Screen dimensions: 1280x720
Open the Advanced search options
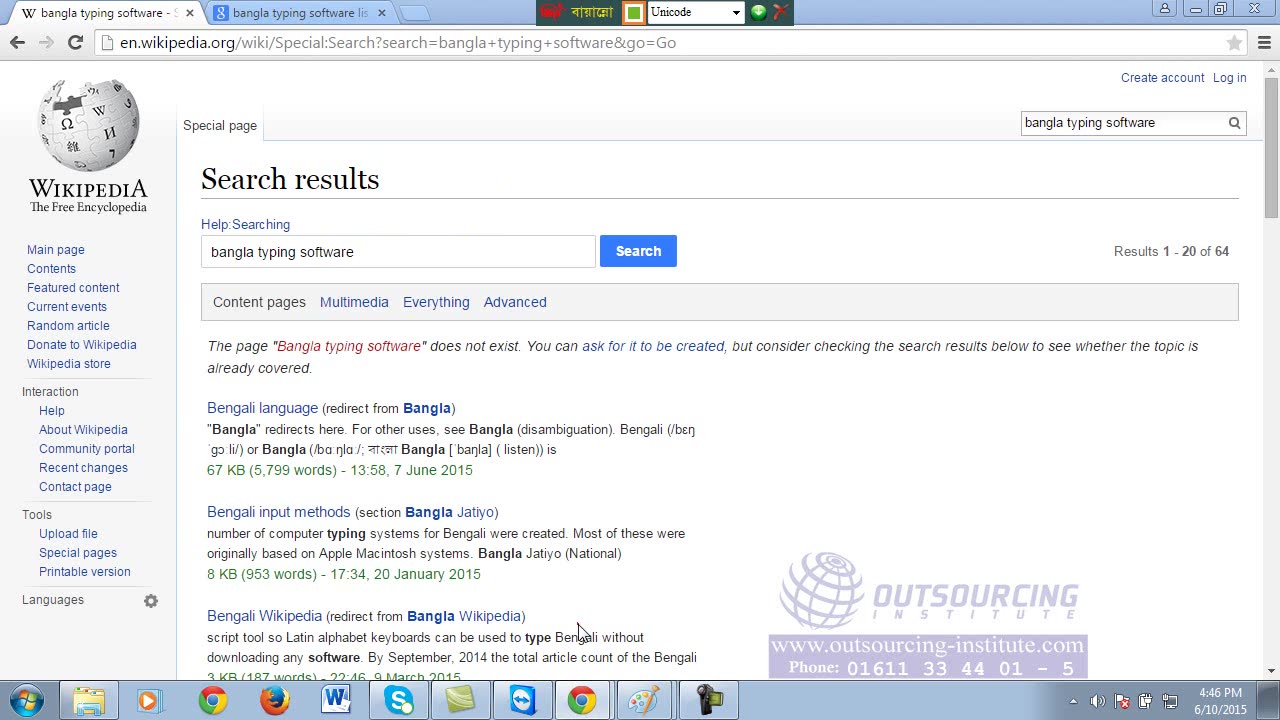tap(515, 302)
